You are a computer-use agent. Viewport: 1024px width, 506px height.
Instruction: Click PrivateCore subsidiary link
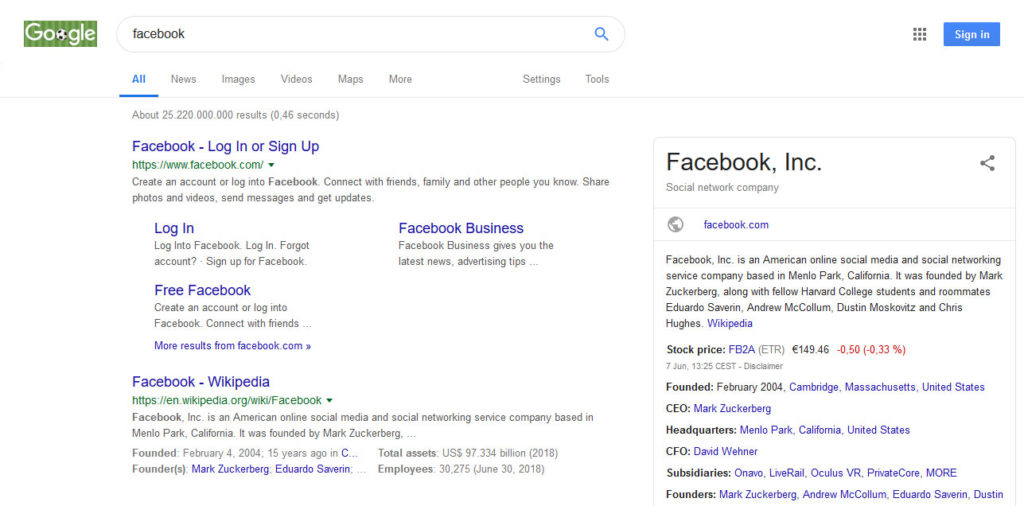click(893, 473)
